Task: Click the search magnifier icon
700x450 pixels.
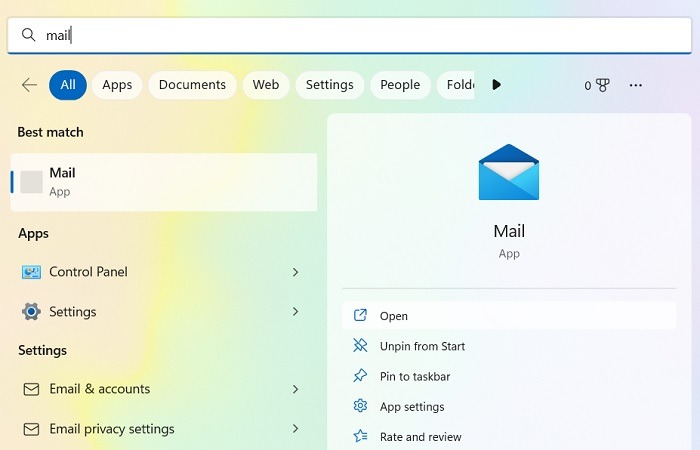Action: (29, 34)
